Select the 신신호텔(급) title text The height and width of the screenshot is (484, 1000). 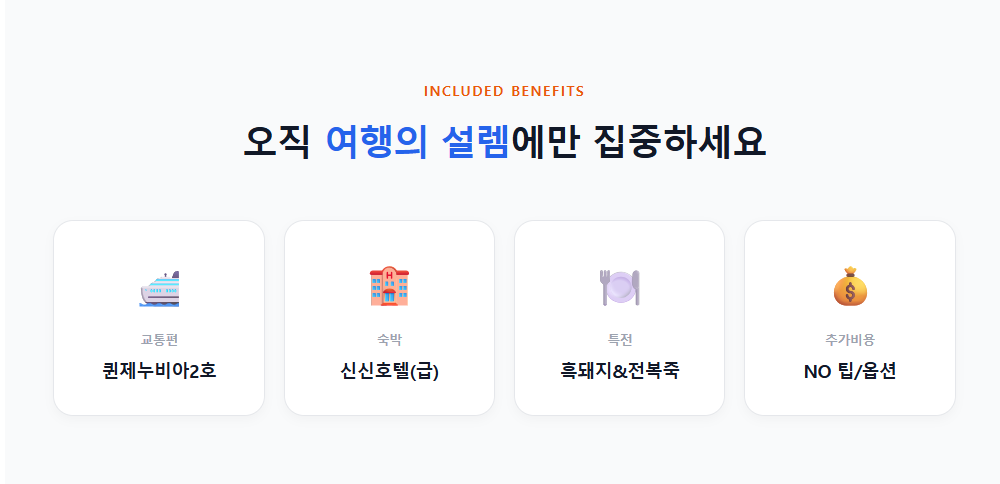(389, 371)
